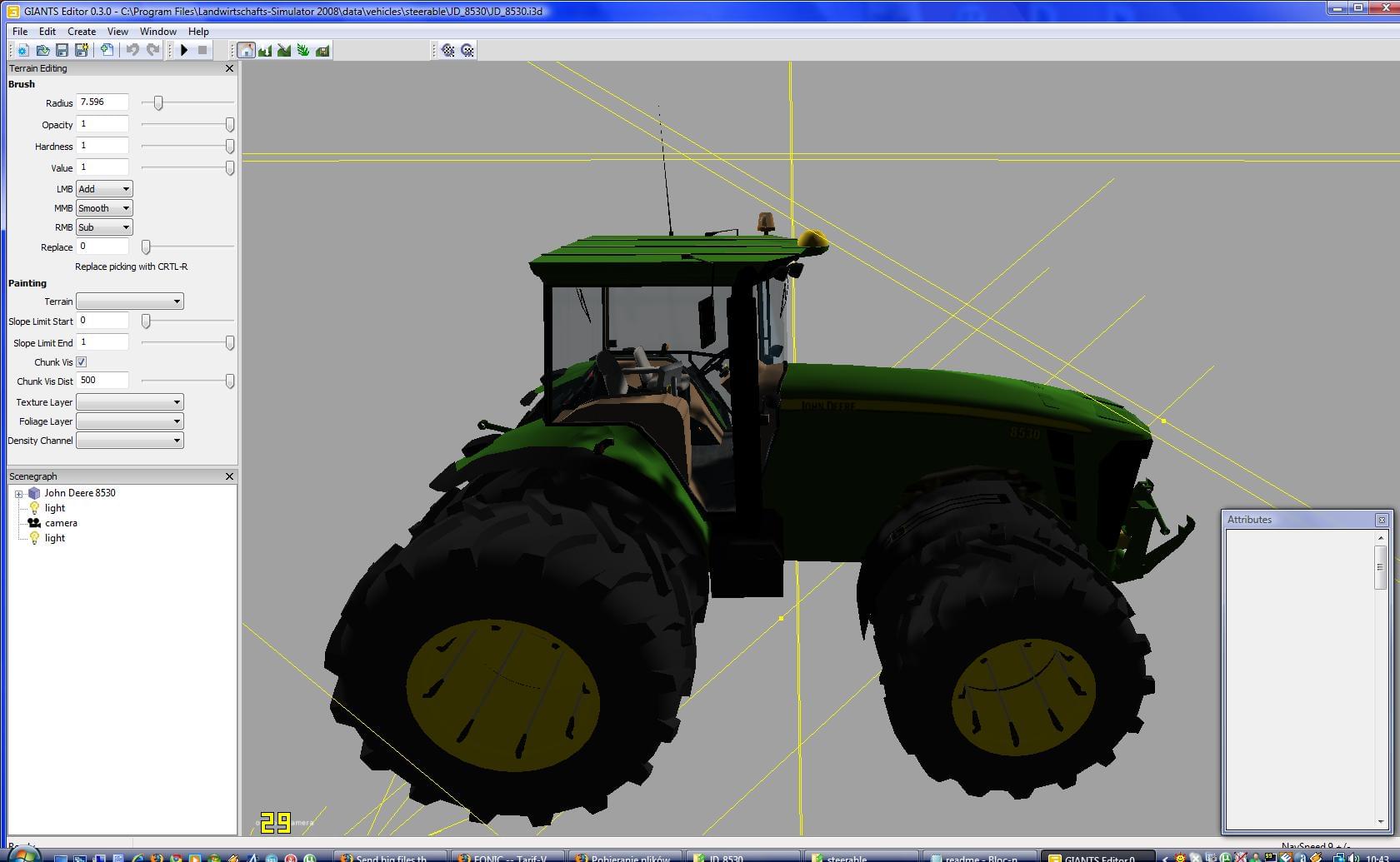Open the LMB Add dropdown
This screenshot has width=1400, height=862.
pos(104,189)
